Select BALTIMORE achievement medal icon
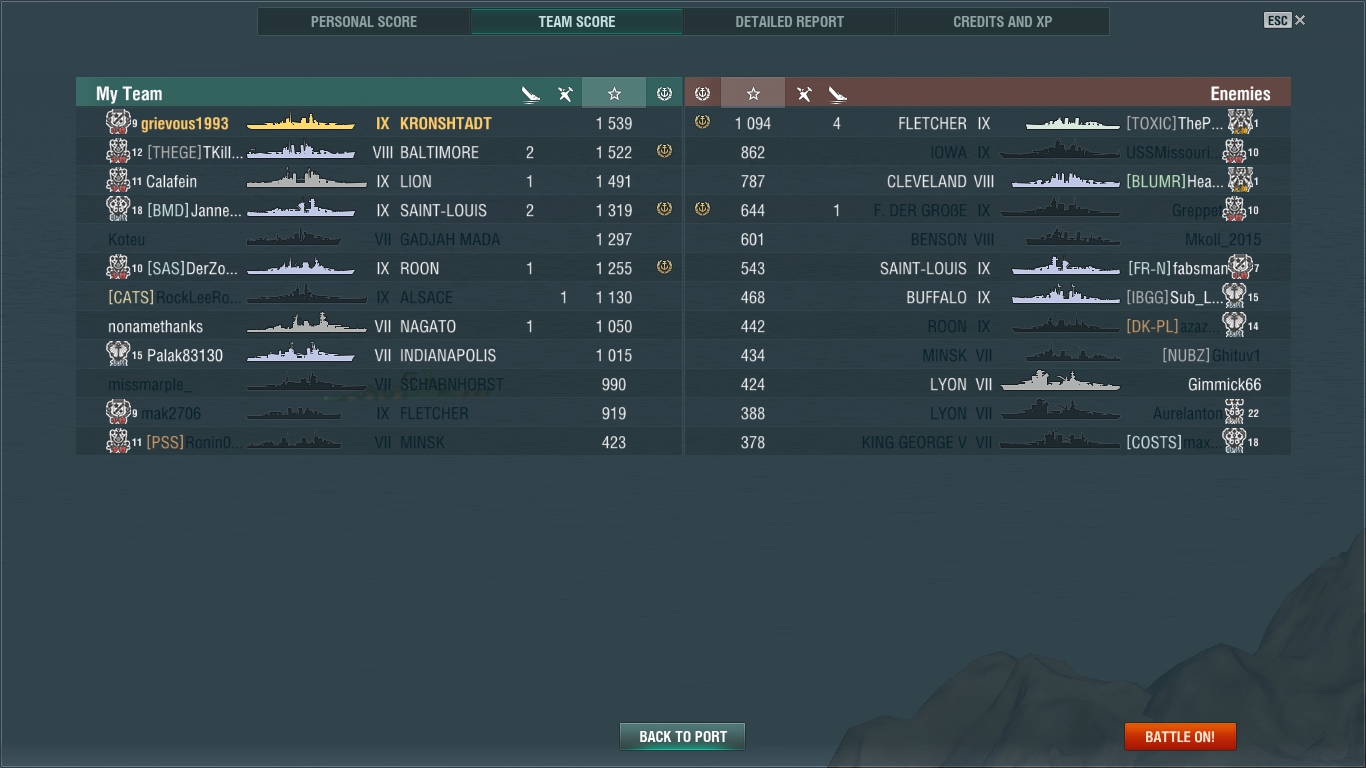1366x768 pixels. coord(664,151)
